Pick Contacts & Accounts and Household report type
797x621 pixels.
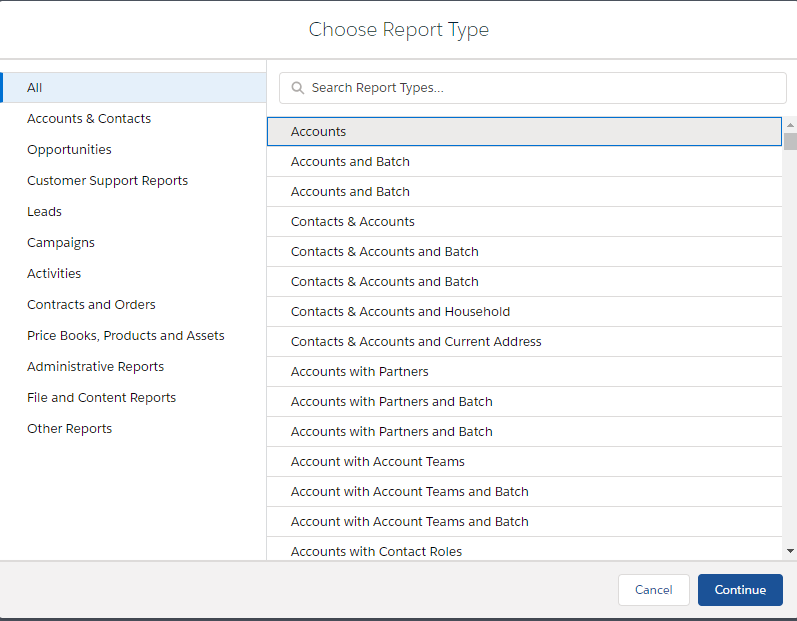click(x=524, y=312)
